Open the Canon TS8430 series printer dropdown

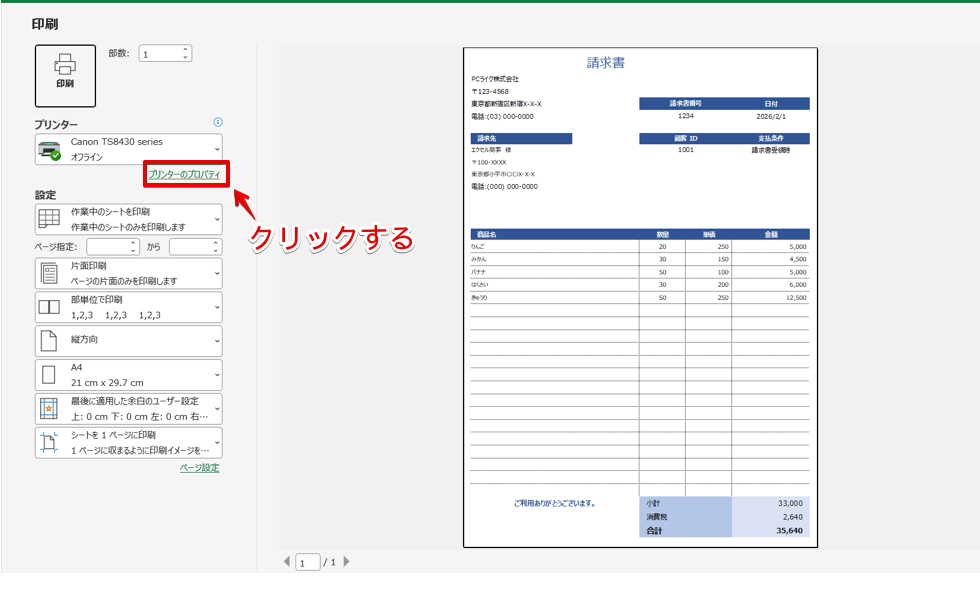pyautogui.click(x=129, y=150)
